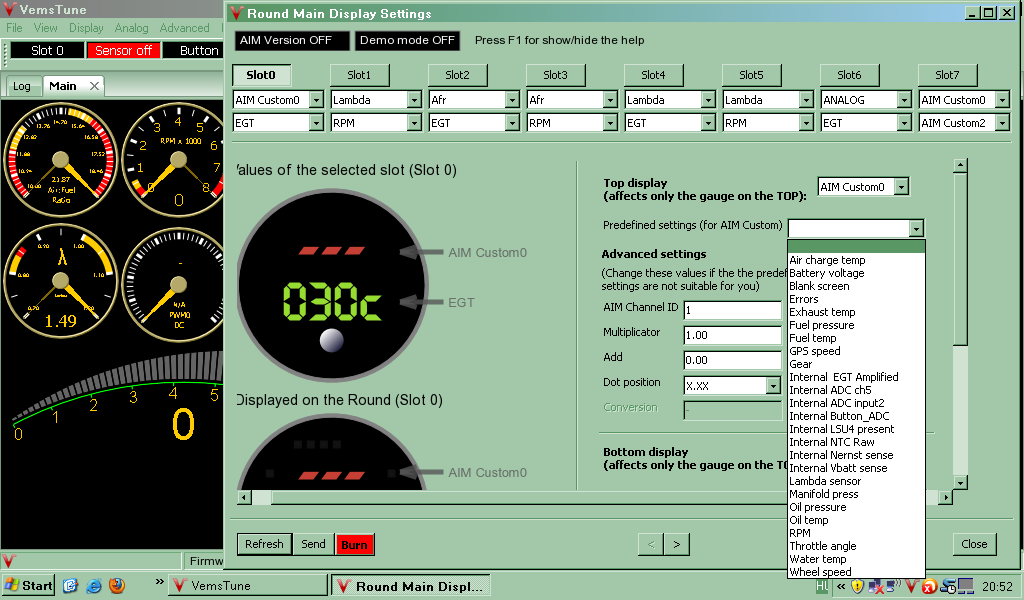Image resolution: width=1024 pixels, height=600 pixels.
Task: Click the VemsTune red V tray icon
Action: (x=912, y=586)
